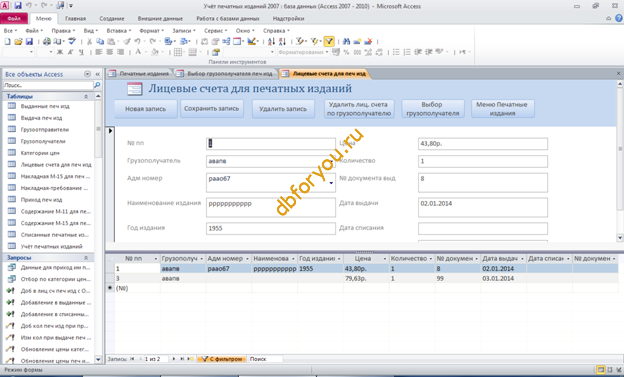Open the Цена column header dropdown in datasheet
The height and width of the screenshot is (377, 624).
[385, 259]
